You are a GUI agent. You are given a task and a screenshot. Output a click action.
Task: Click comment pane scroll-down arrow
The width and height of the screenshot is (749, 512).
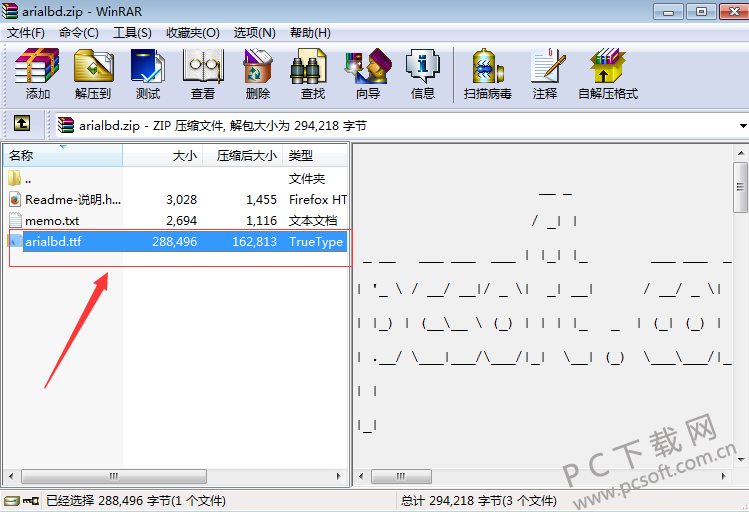741,459
